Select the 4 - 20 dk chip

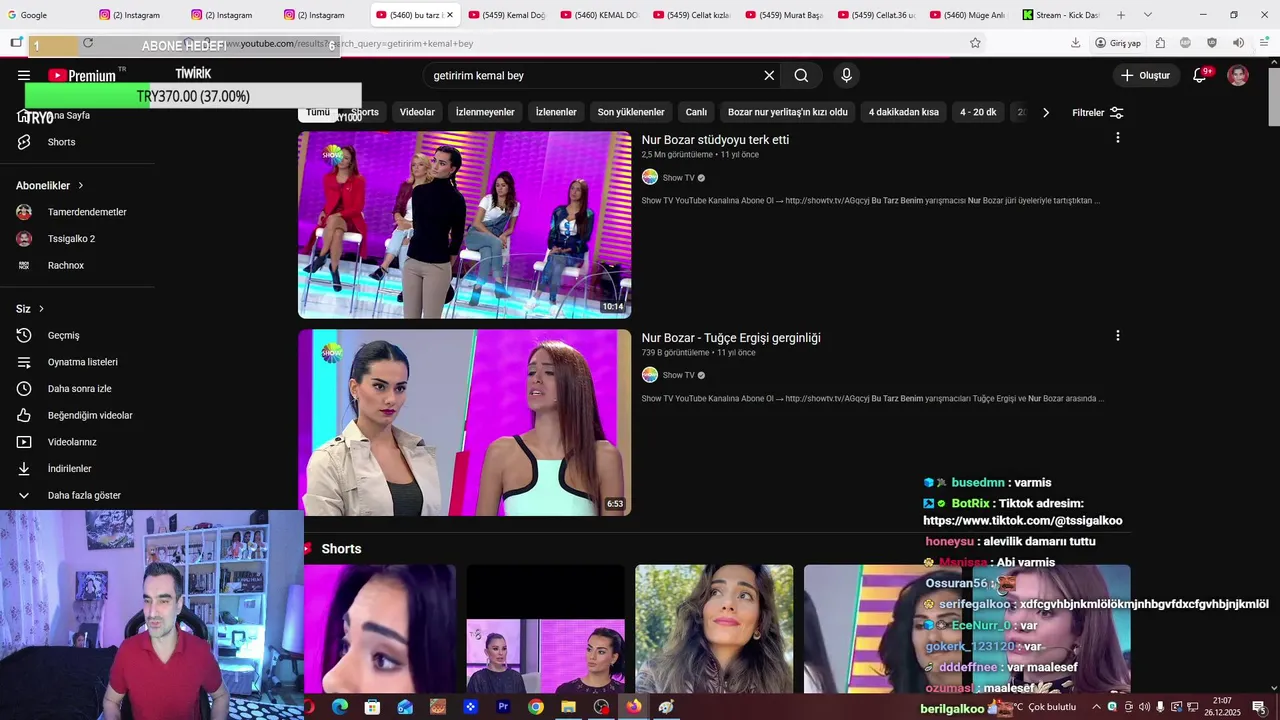coord(978,112)
